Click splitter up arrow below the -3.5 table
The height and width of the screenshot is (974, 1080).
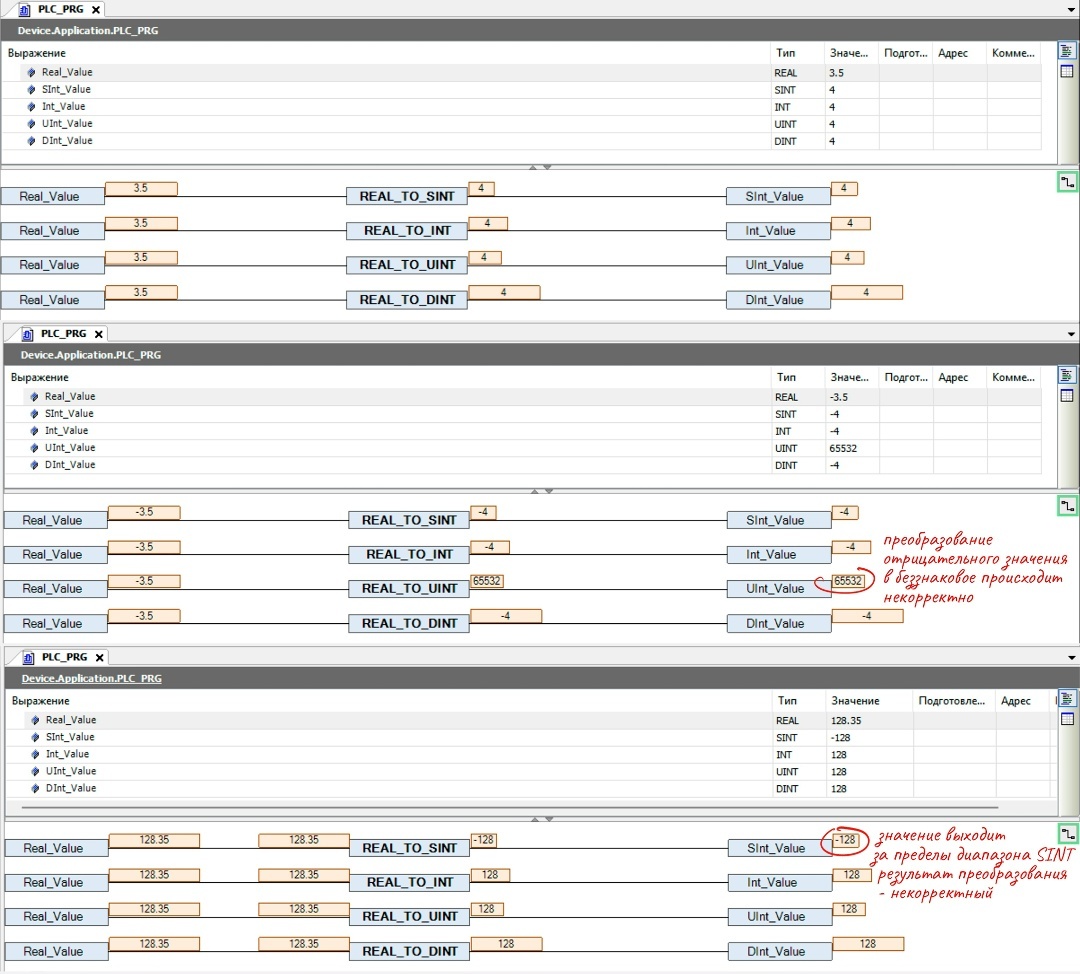click(534, 491)
